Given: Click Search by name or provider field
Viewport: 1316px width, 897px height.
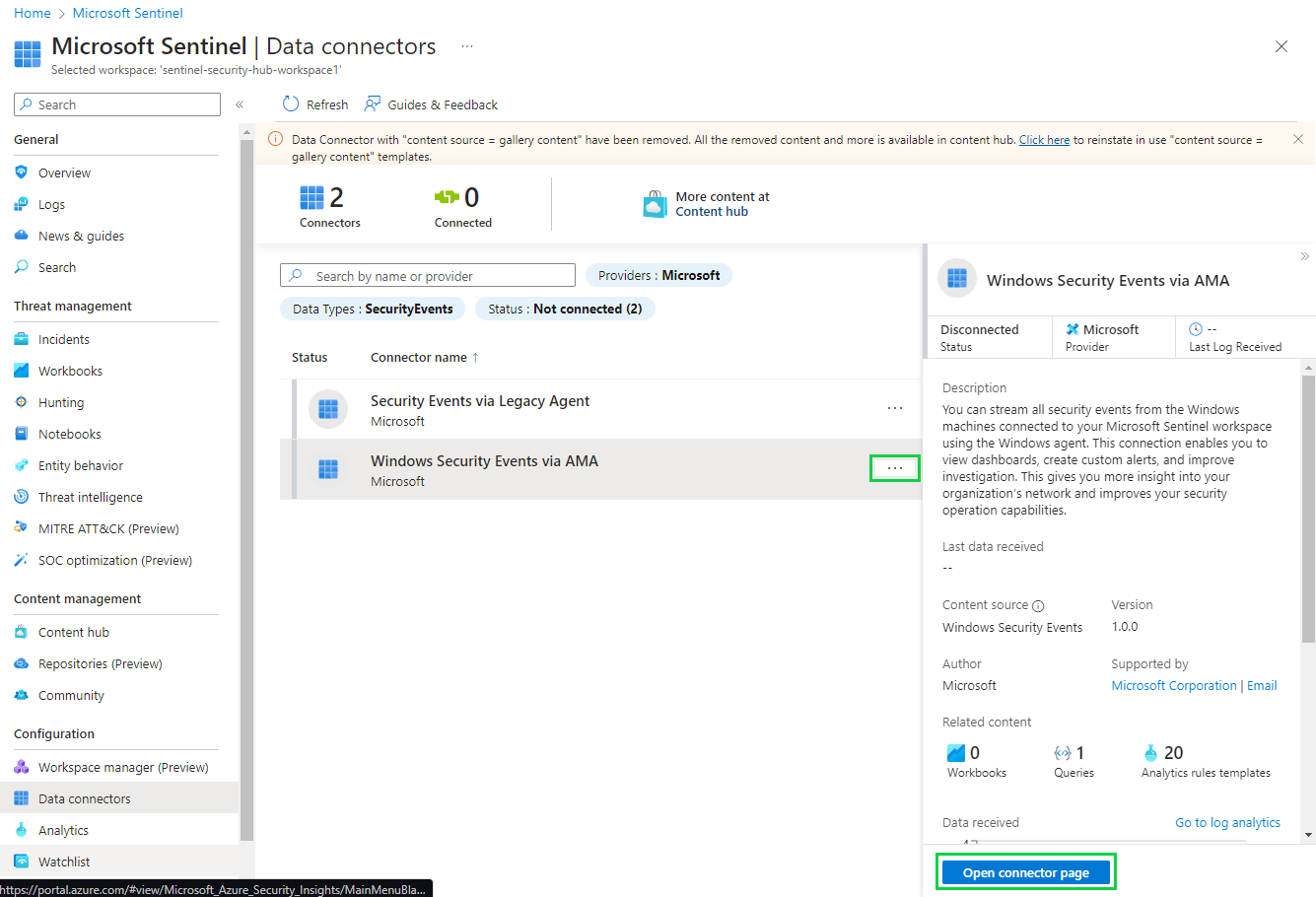Looking at the screenshot, I should tap(428, 275).
